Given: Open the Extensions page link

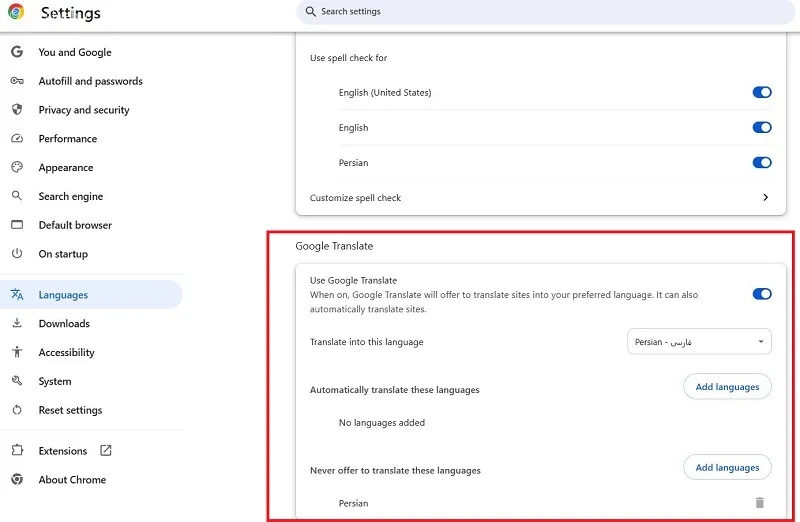Looking at the screenshot, I should click(x=63, y=451).
